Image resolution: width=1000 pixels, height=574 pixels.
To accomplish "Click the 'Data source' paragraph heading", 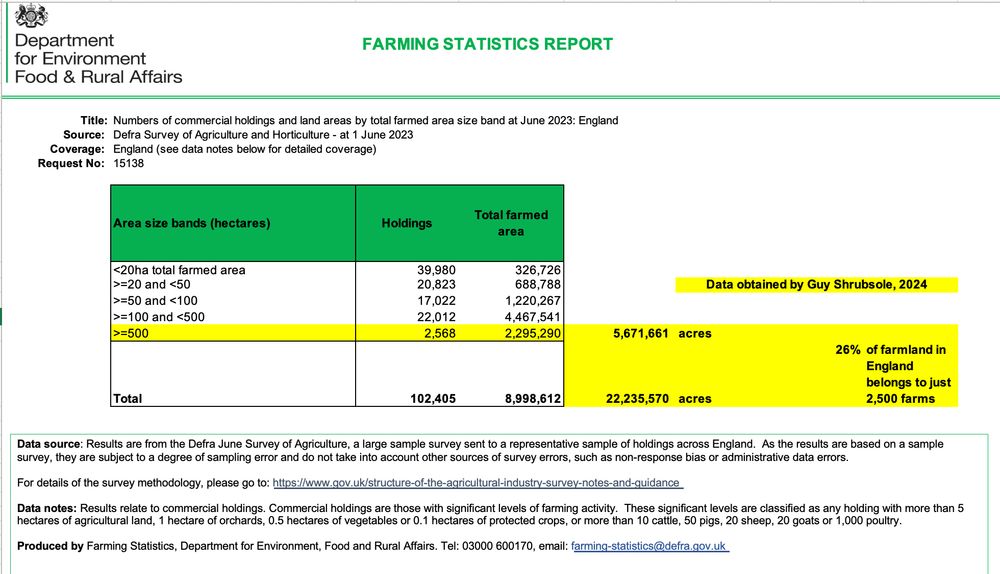I will (49, 444).
